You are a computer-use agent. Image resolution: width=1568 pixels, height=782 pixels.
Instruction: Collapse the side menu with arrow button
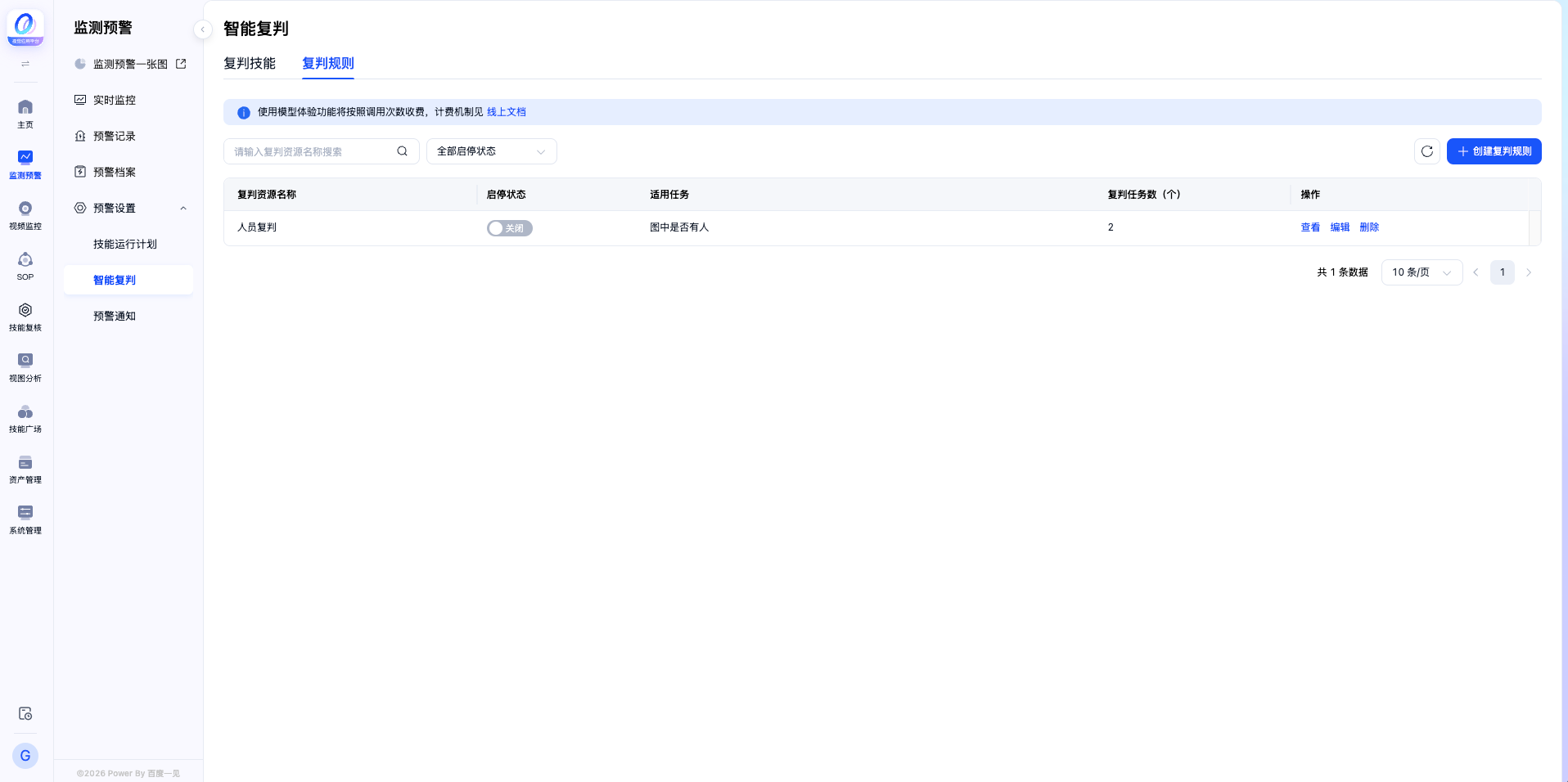pyautogui.click(x=203, y=29)
